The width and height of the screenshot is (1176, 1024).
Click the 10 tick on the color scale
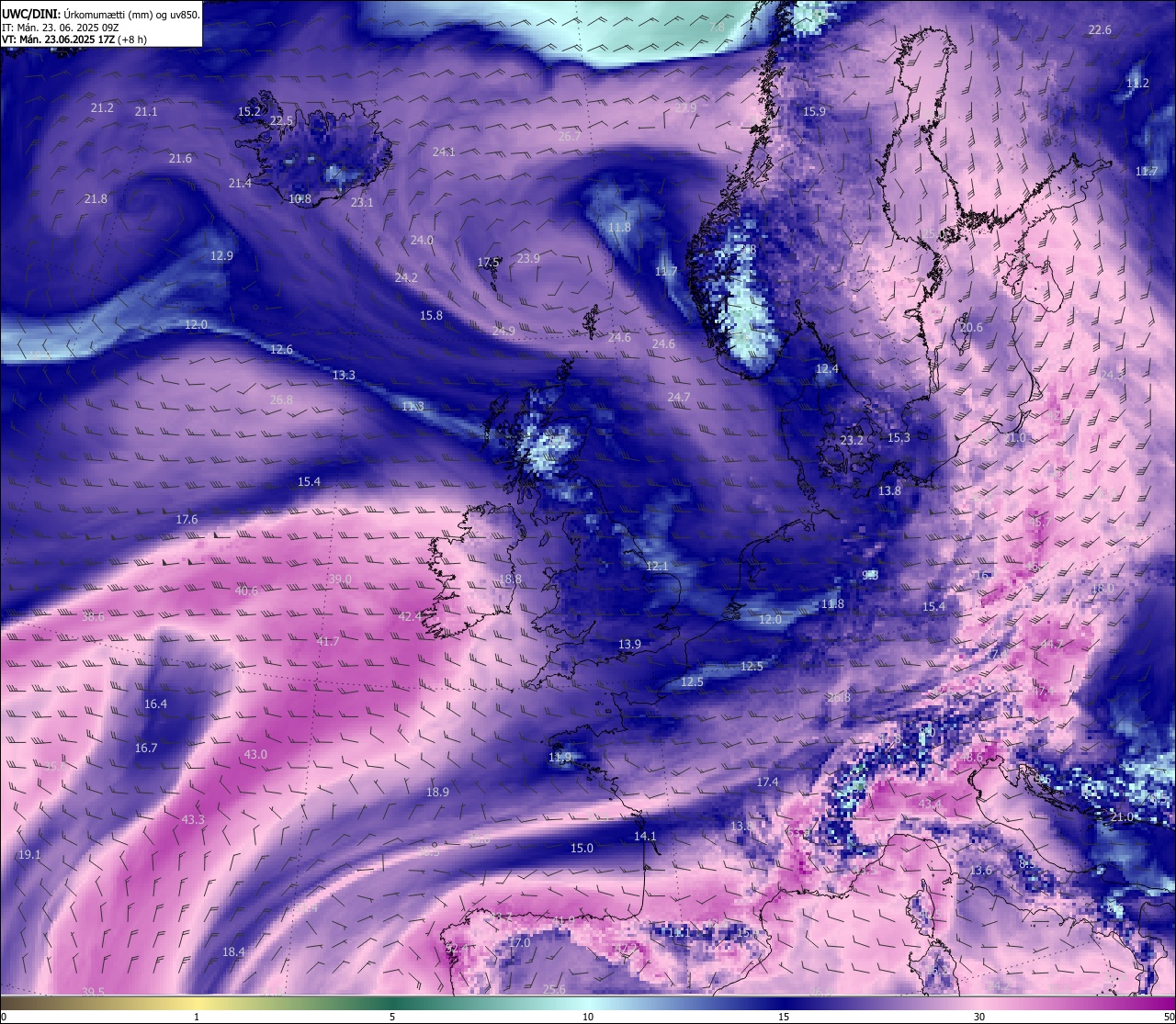coord(588,1017)
